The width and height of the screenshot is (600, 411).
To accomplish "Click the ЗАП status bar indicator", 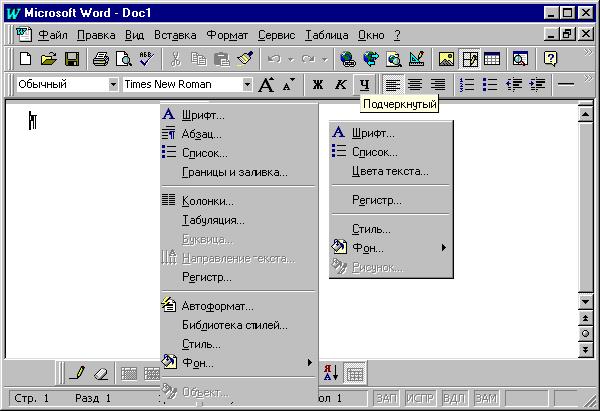I will (x=386, y=398).
